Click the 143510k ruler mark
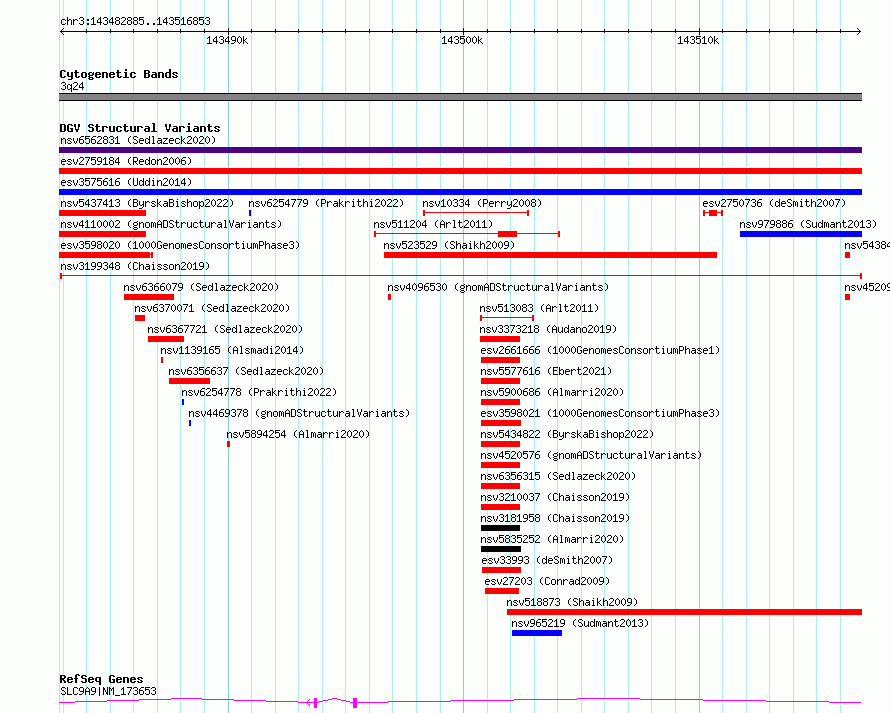The image size is (890, 713). pyautogui.click(x=698, y=40)
